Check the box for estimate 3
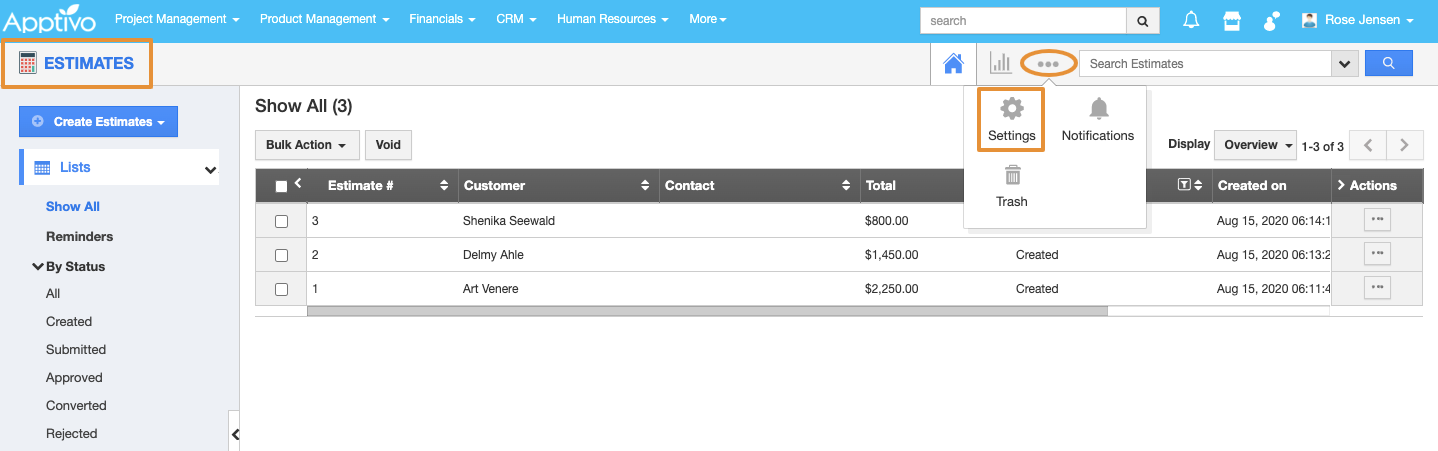The width and height of the screenshot is (1438, 451). click(281, 221)
